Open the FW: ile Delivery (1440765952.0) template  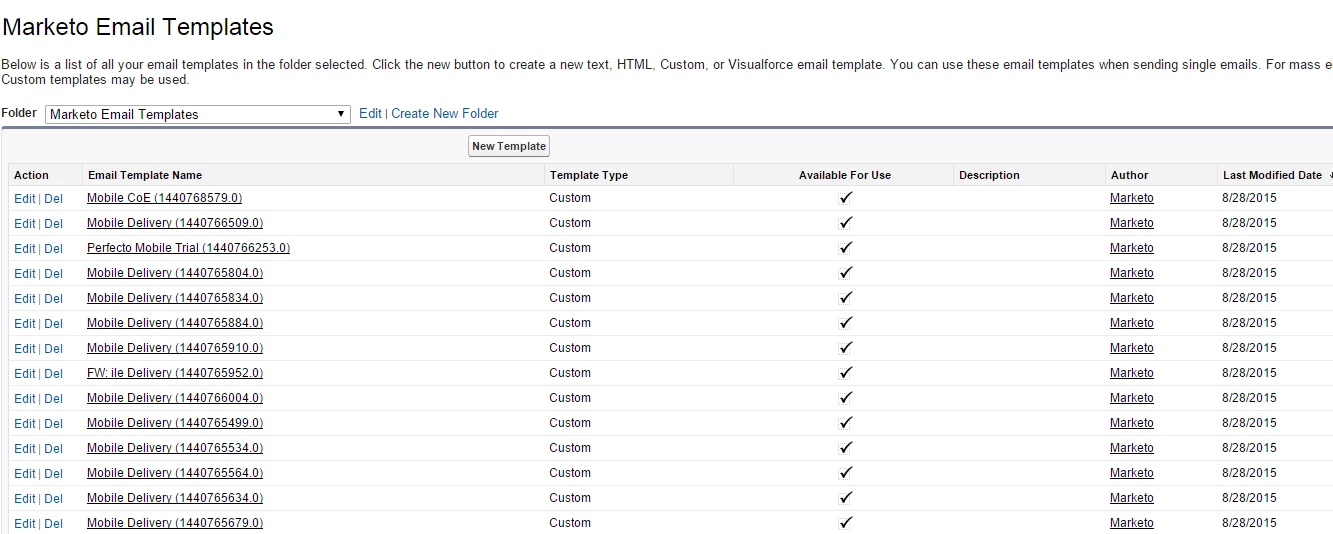pos(175,373)
